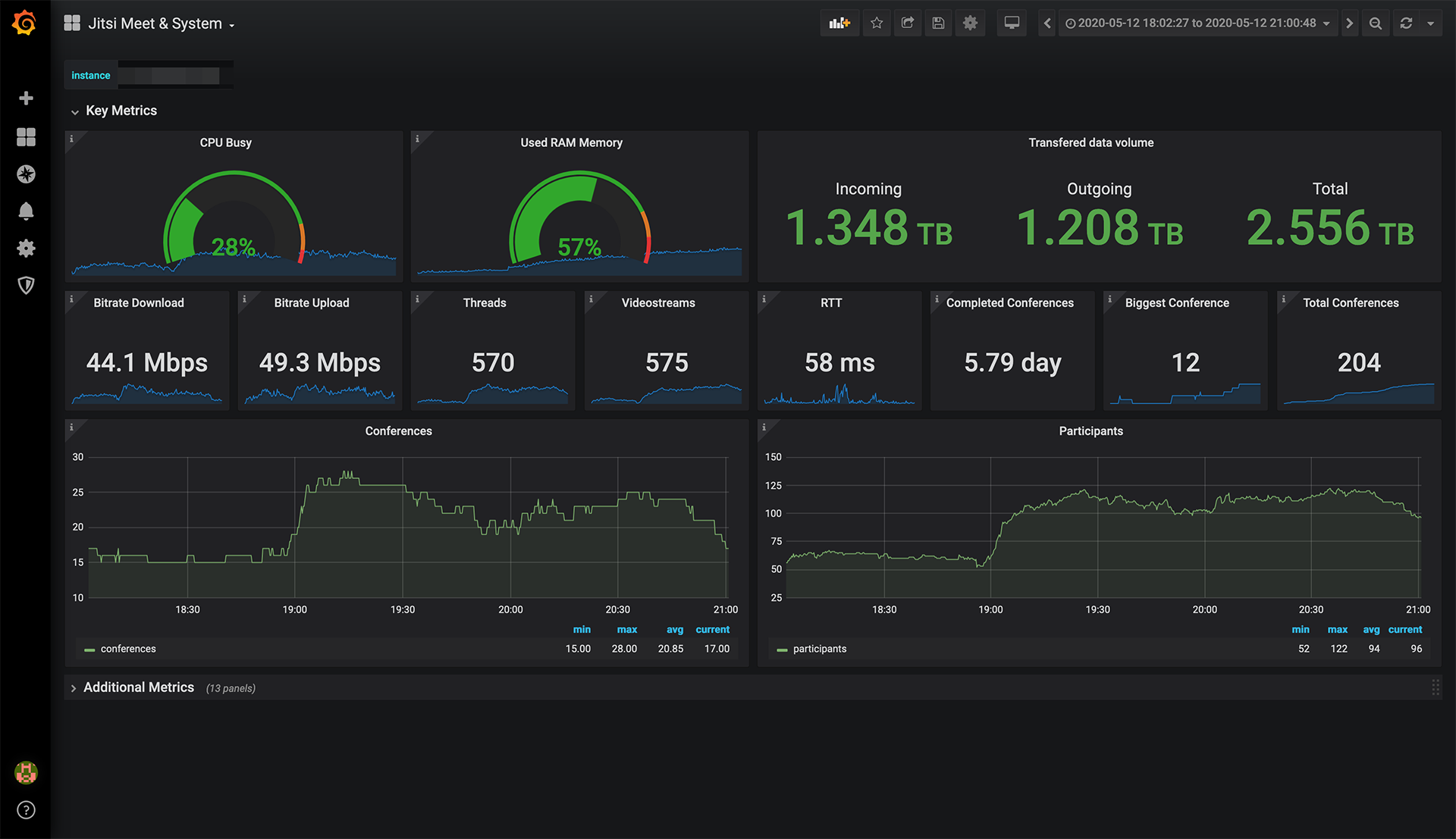Expand the Additional Metrics section
The height and width of the screenshot is (839, 1456).
point(73,688)
